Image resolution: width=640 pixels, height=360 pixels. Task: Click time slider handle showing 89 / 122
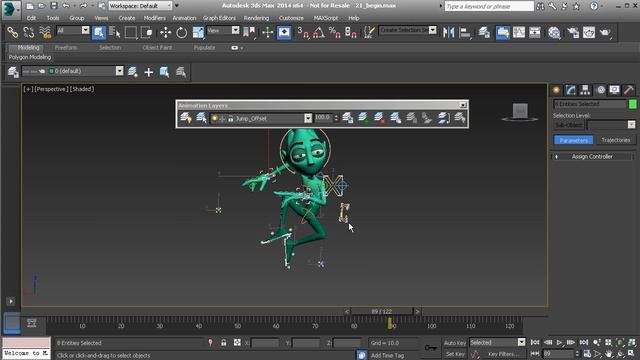click(x=382, y=311)
